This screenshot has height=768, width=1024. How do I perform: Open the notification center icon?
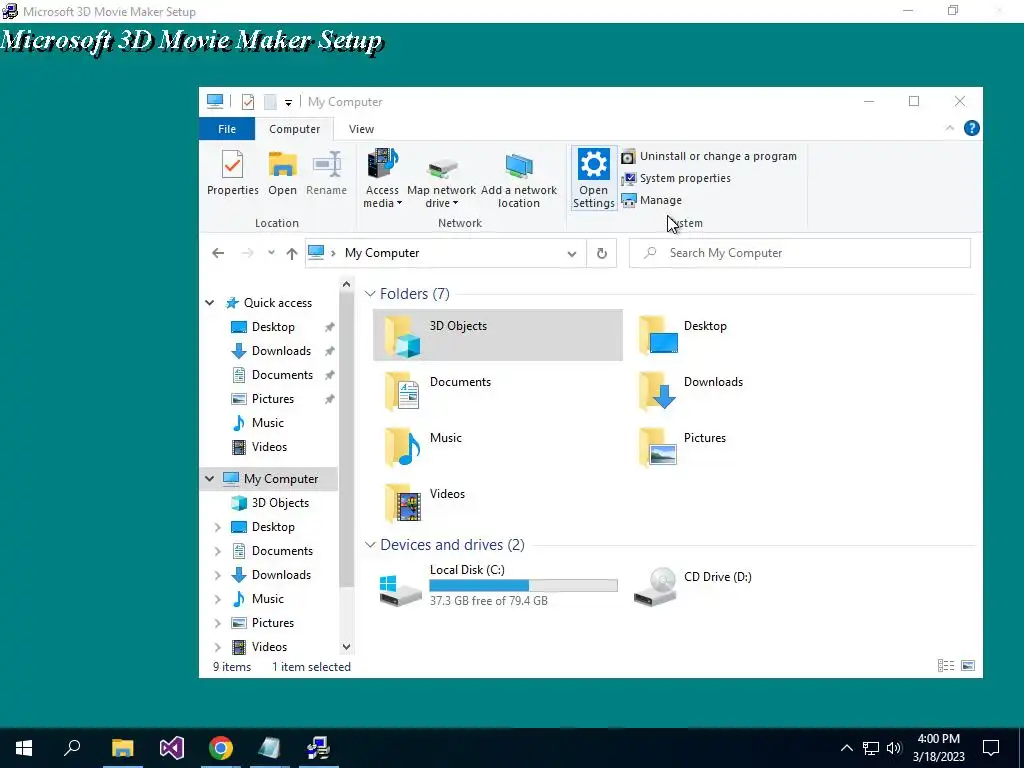pyautogui.click(x=991, y=748)
